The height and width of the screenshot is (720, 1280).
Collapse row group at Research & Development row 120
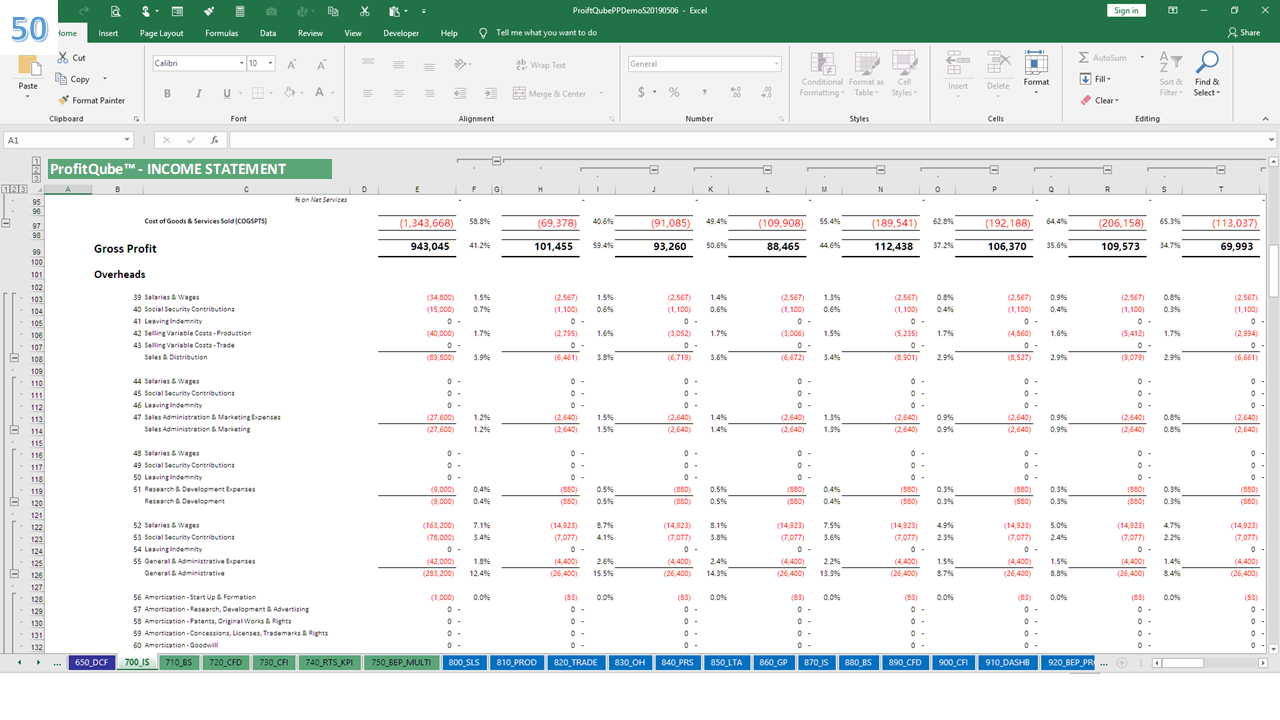[x=14, y=501]
